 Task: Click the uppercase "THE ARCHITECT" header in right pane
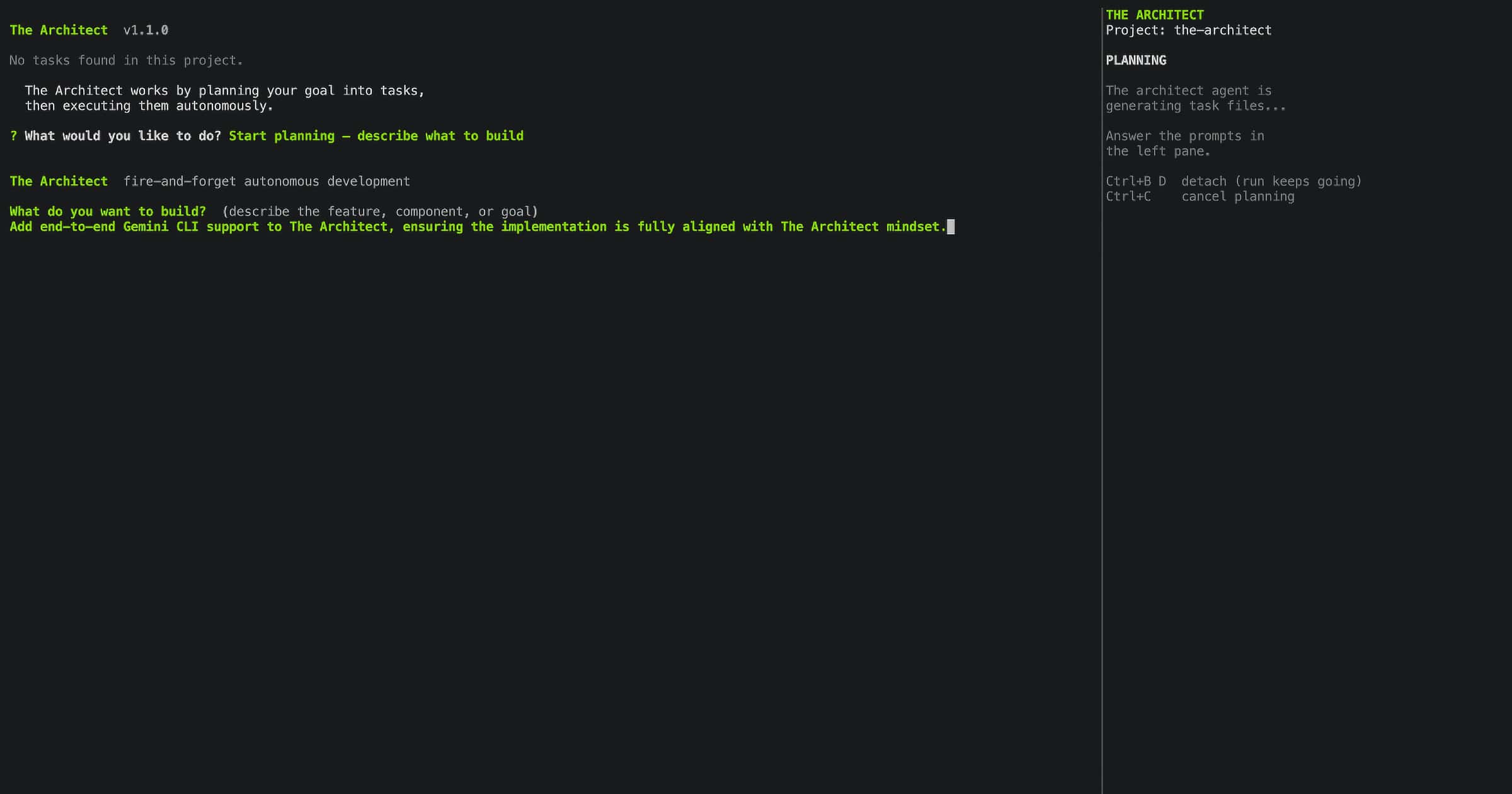pos(1155,15)
